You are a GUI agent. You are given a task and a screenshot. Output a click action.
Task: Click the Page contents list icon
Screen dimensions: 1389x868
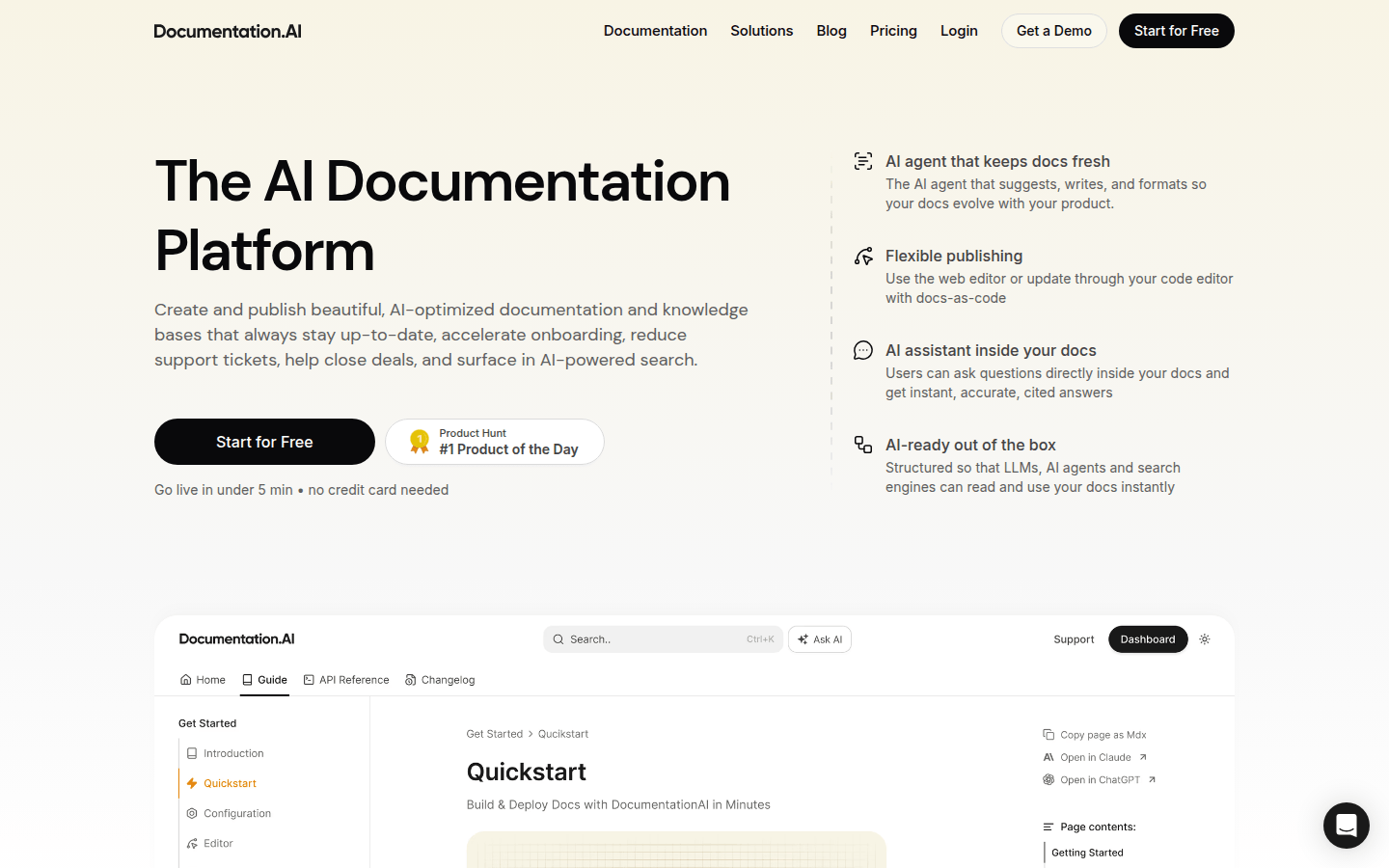point(1048,827)
